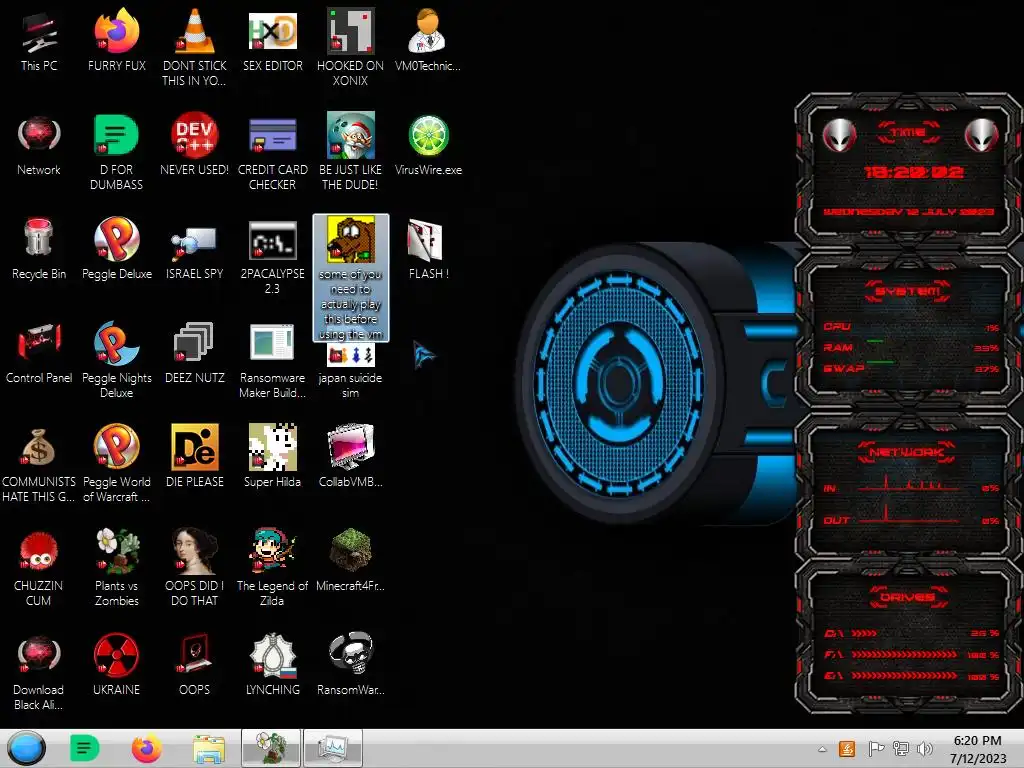Image resolution: width=1024 pixels, height=768 pixels.
Task: Select the NEVER USED! Dev C++ icon
Action: click(x=195, y=135)
